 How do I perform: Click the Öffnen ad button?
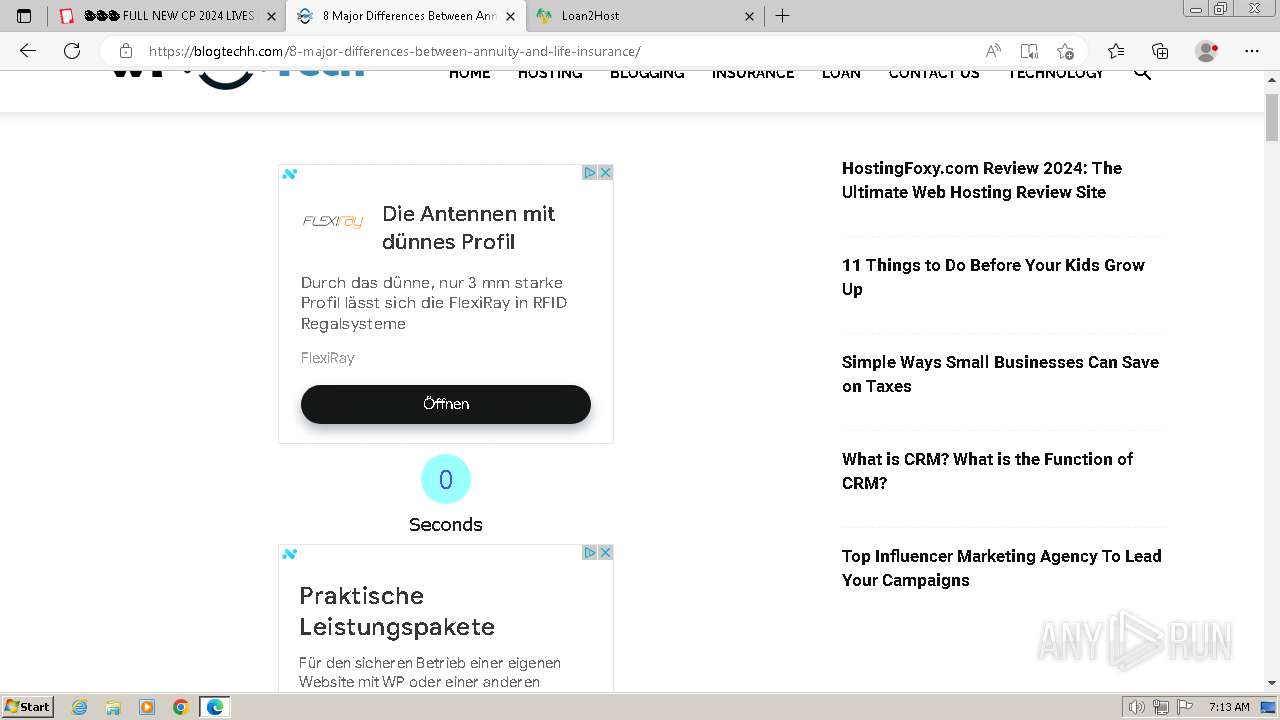coord(446,404)
